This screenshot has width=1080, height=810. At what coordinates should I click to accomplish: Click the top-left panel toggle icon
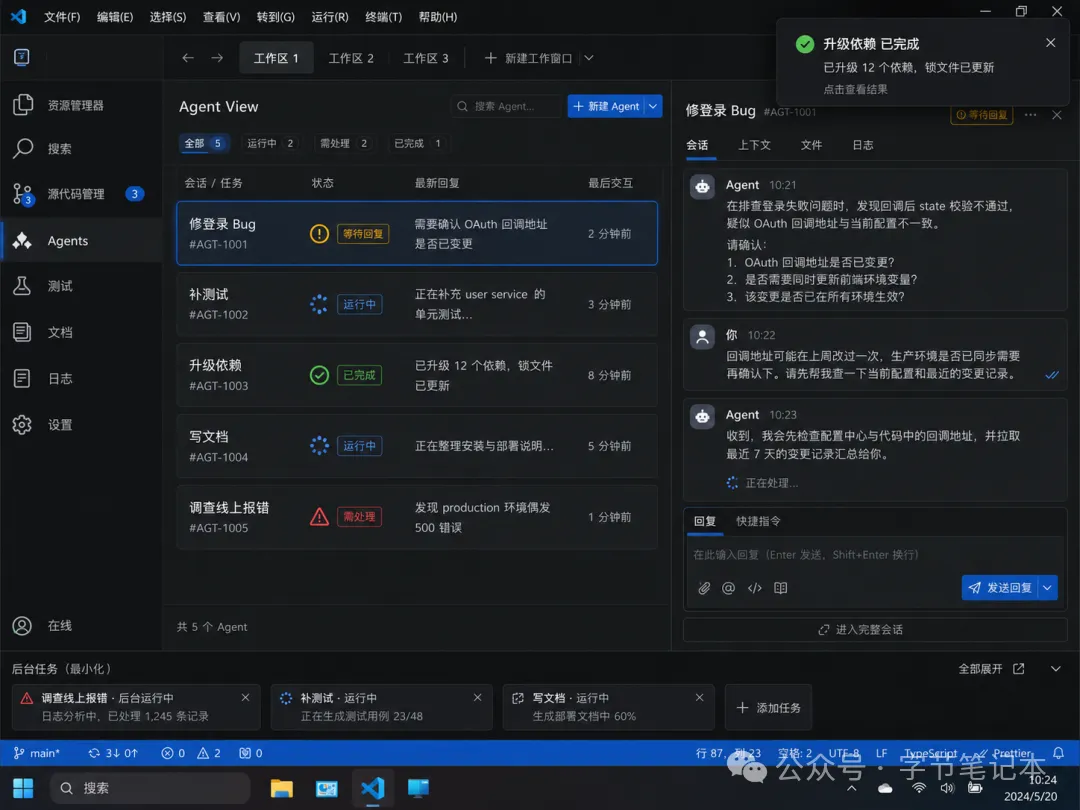tap(21, 57)
